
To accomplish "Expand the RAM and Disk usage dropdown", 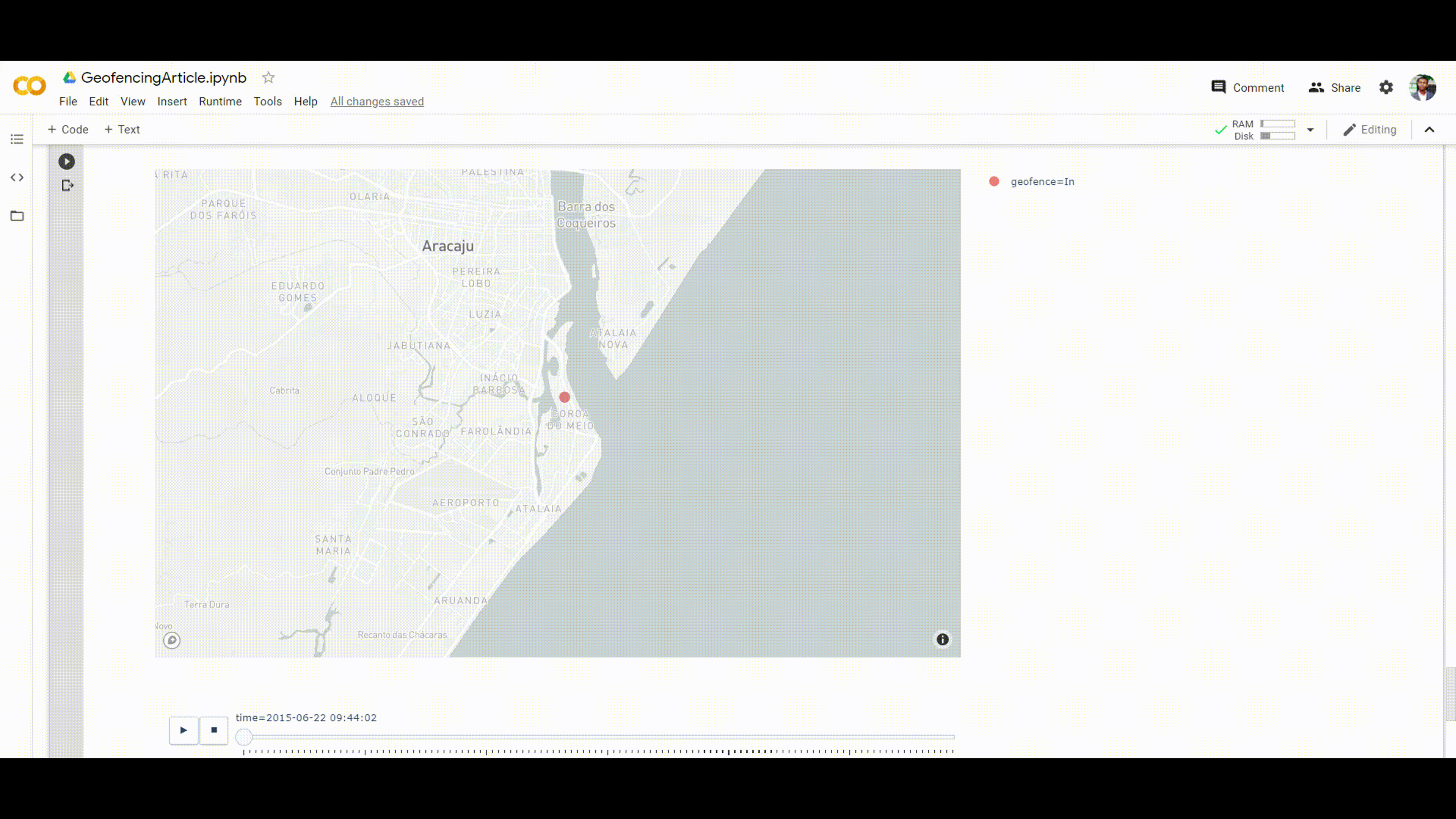I will click(x=1310, y=129).
